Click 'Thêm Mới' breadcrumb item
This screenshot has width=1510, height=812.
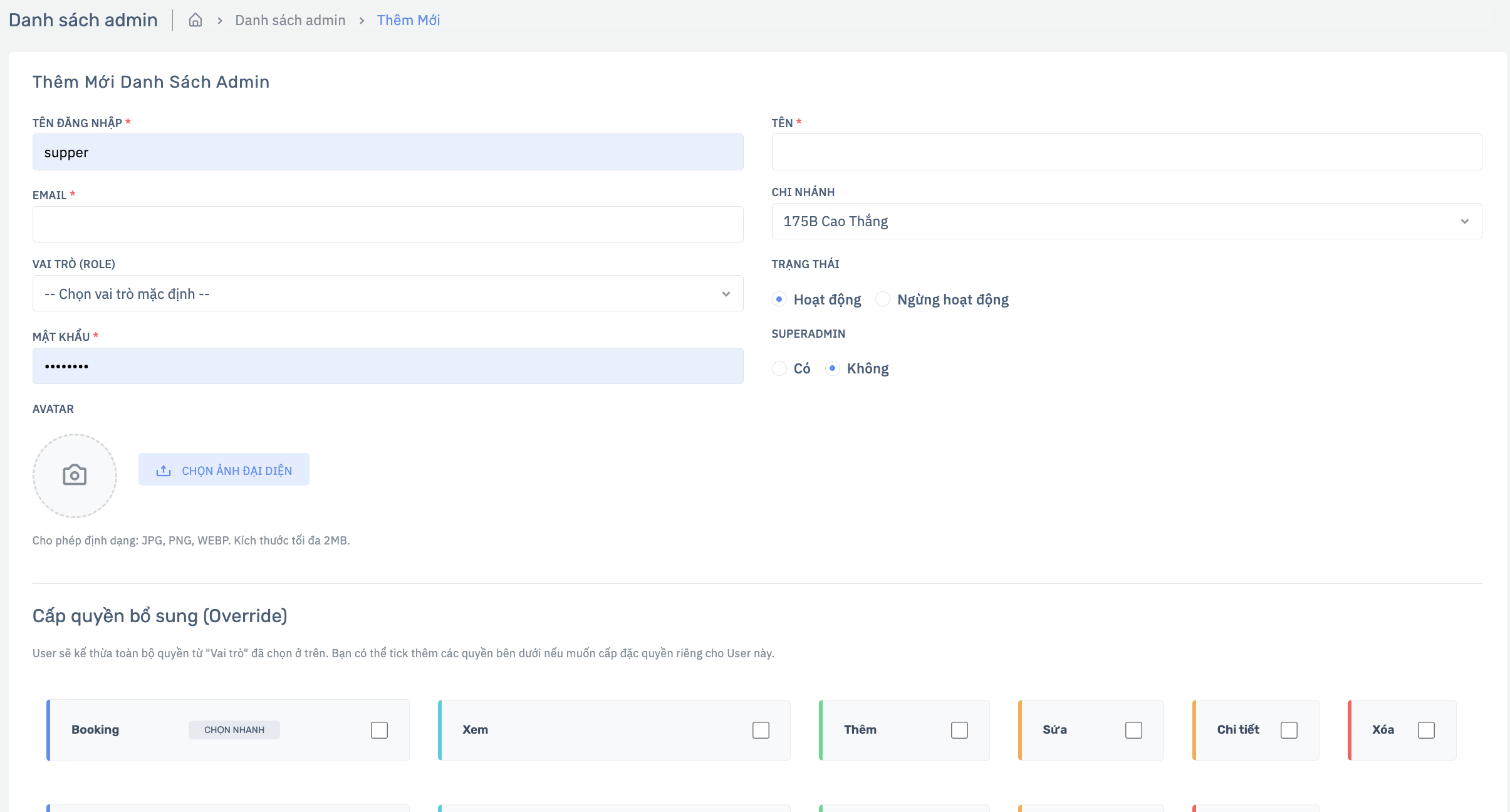[x=409, y=20]
